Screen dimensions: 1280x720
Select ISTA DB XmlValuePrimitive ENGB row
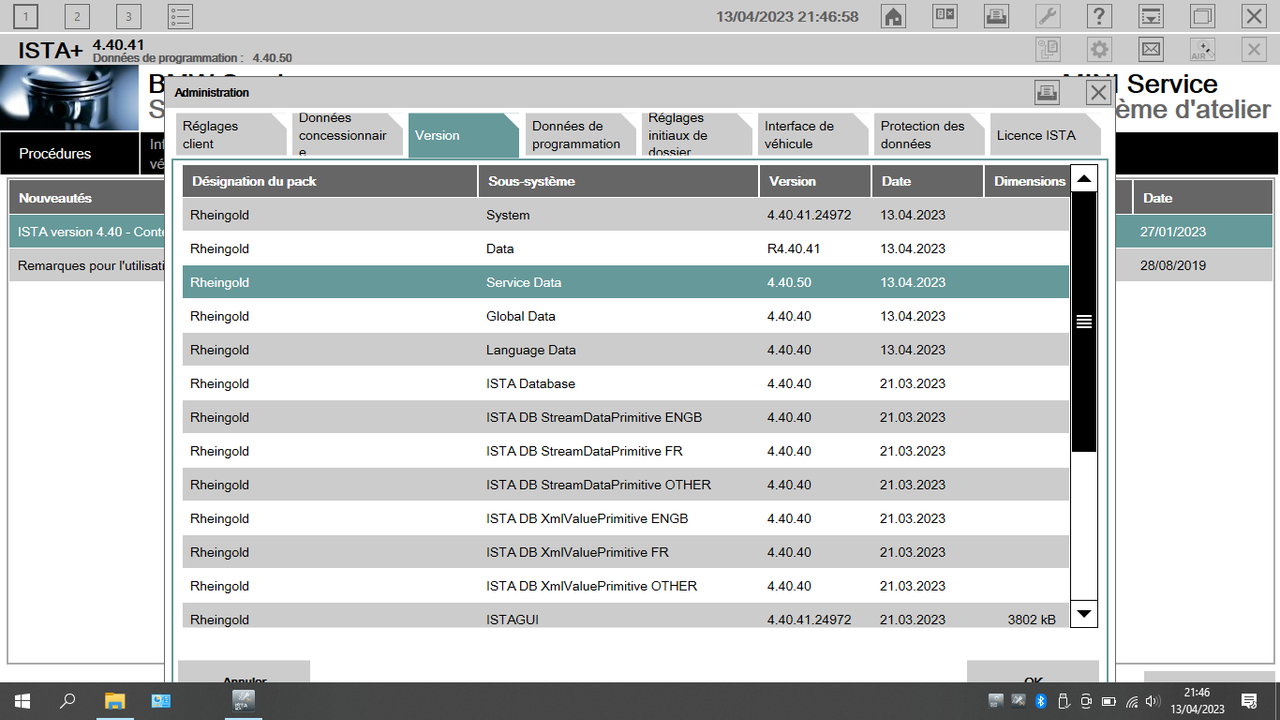(x=626, y=518)
